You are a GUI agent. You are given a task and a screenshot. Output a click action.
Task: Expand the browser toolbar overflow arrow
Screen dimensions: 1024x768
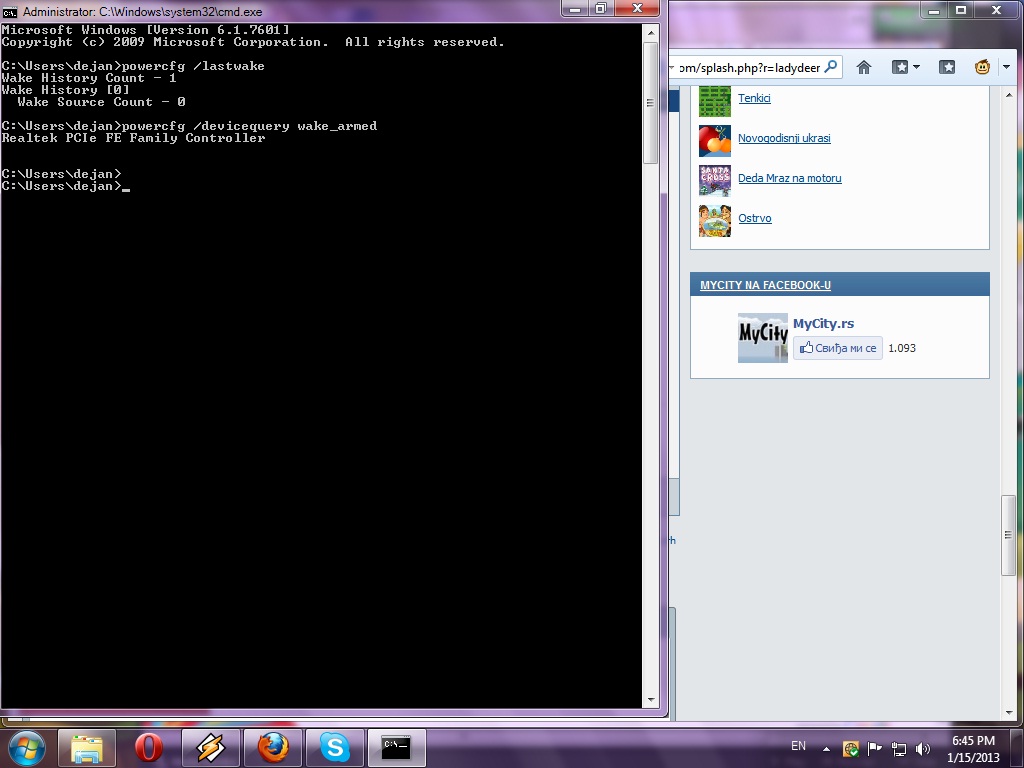pyautogui.click(x=1006, y=67)
